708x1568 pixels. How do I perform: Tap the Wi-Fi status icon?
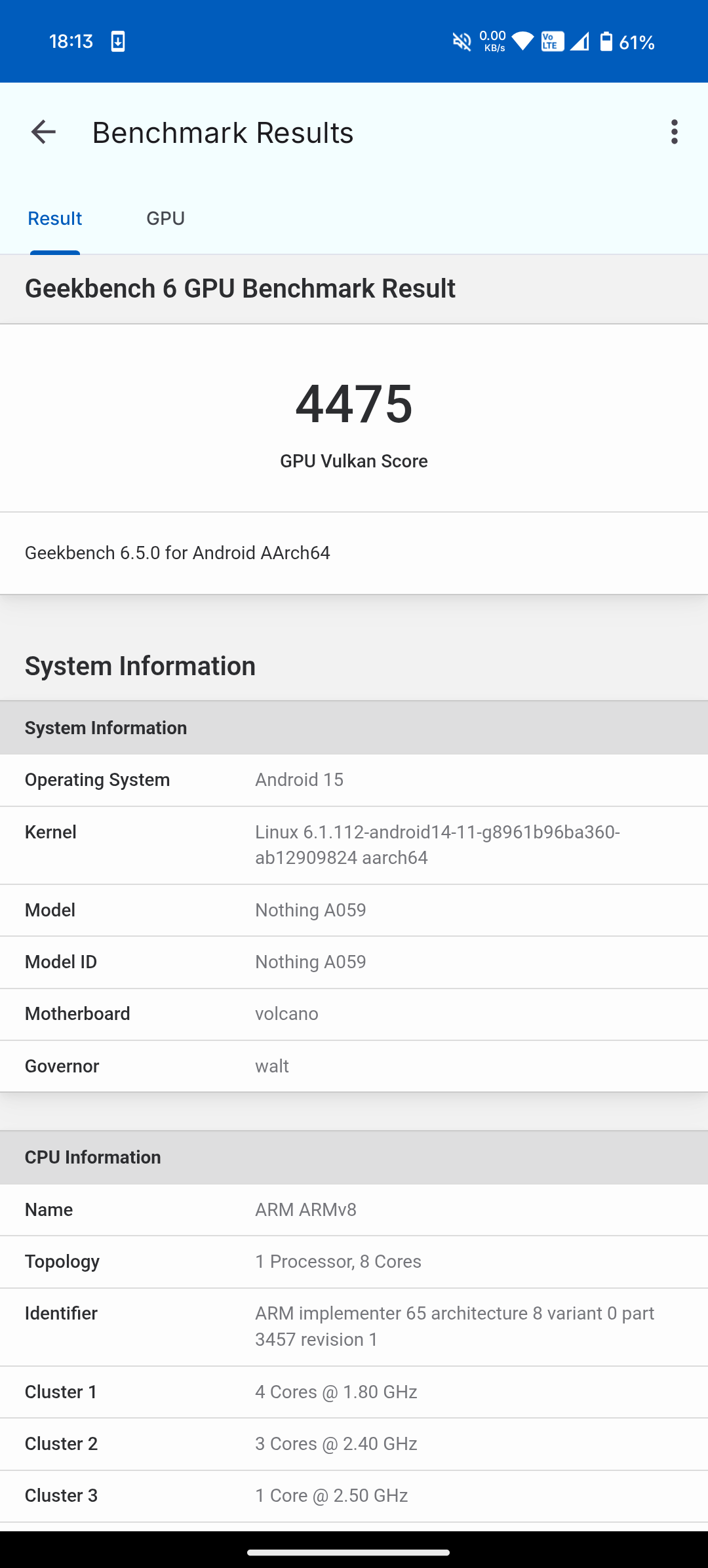(522, 41)
